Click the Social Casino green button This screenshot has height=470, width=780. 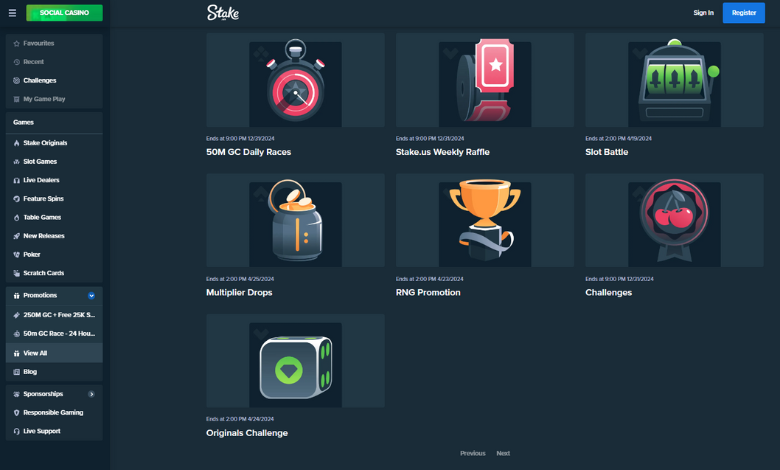pos(64,13)
